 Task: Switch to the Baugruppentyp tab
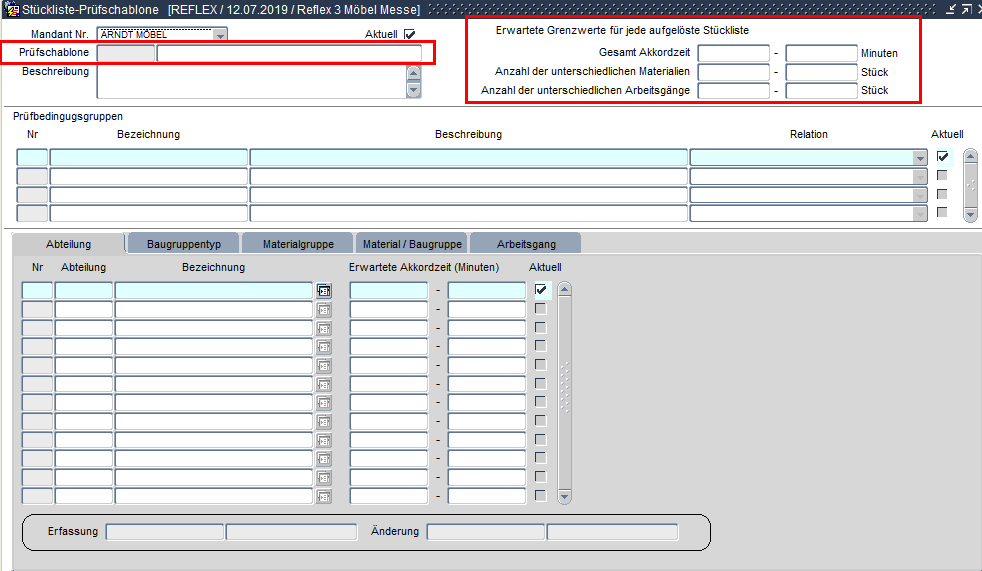(191, 244)
